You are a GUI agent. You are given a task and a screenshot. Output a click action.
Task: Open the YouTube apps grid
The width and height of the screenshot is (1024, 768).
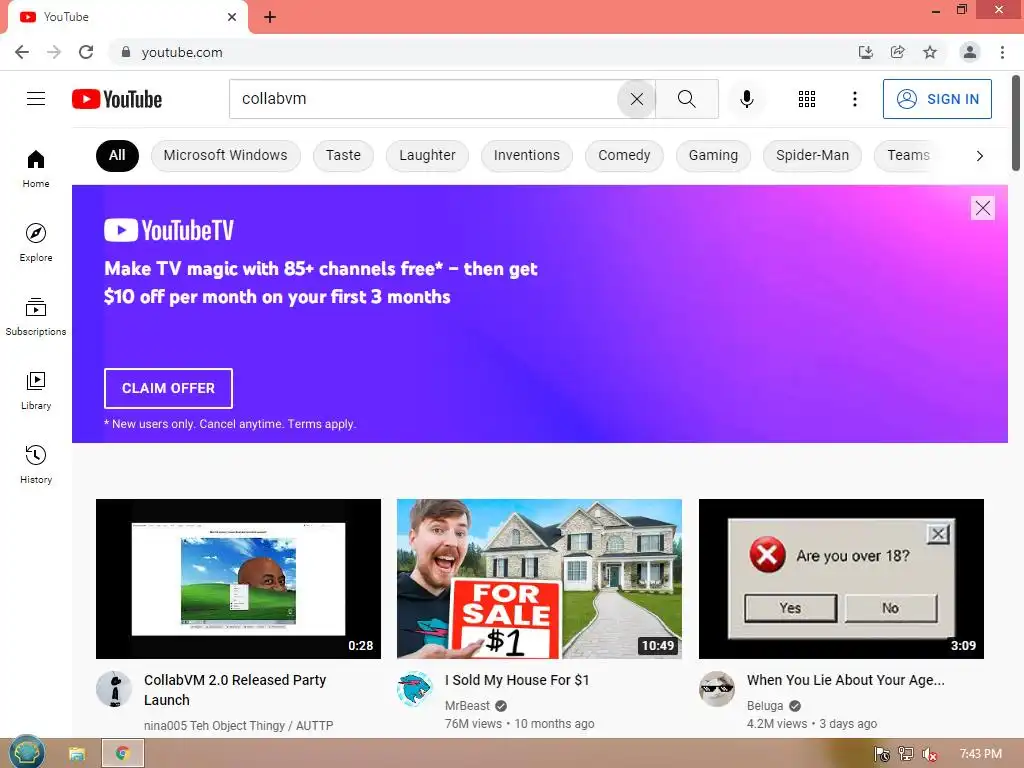(x=807, y=99)
